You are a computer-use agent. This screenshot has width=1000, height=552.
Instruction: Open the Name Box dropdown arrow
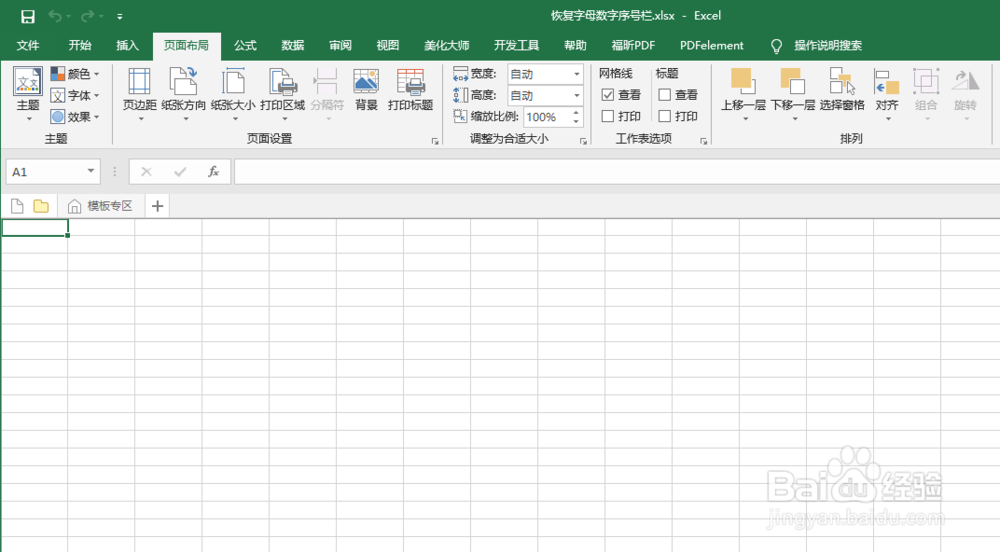91,171
